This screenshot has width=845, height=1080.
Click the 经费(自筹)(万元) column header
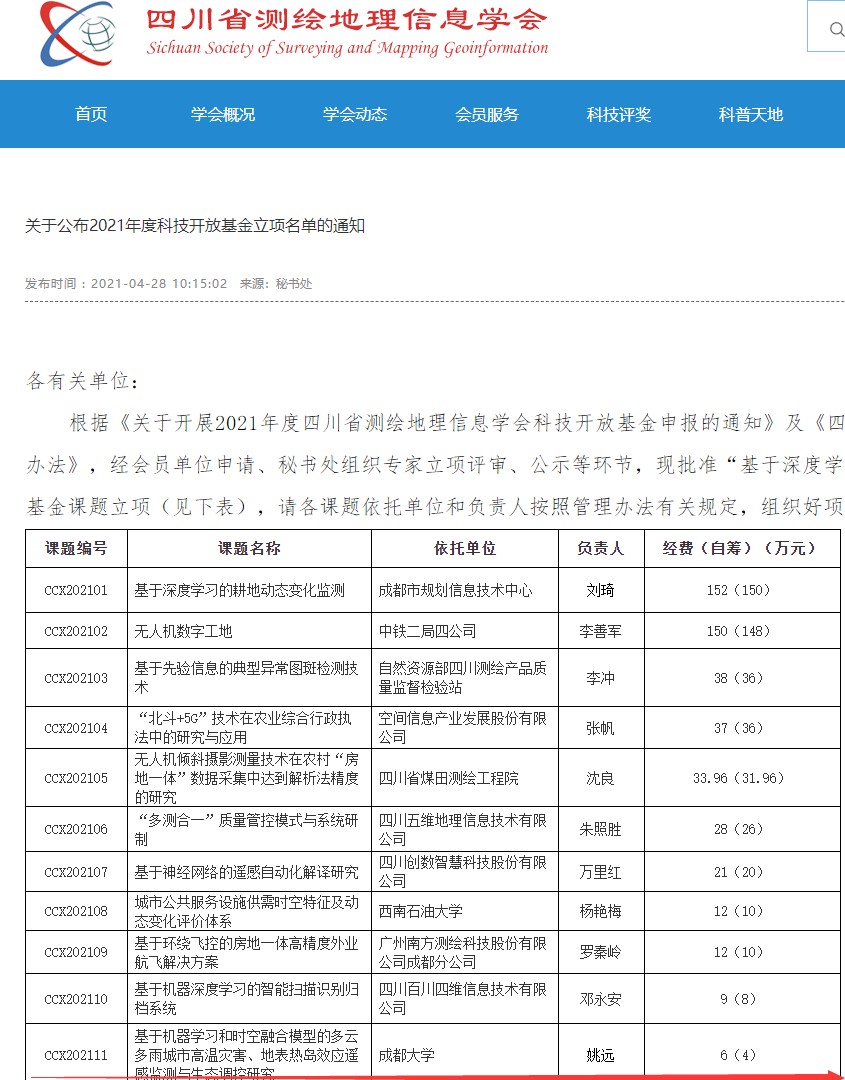point(739,548)
